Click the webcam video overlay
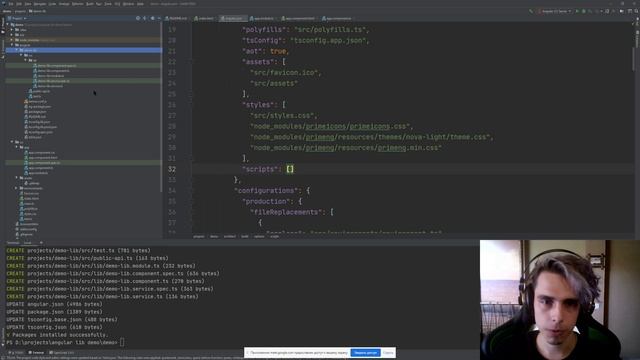This screenshot has width=640, height=360. [560, 300]
